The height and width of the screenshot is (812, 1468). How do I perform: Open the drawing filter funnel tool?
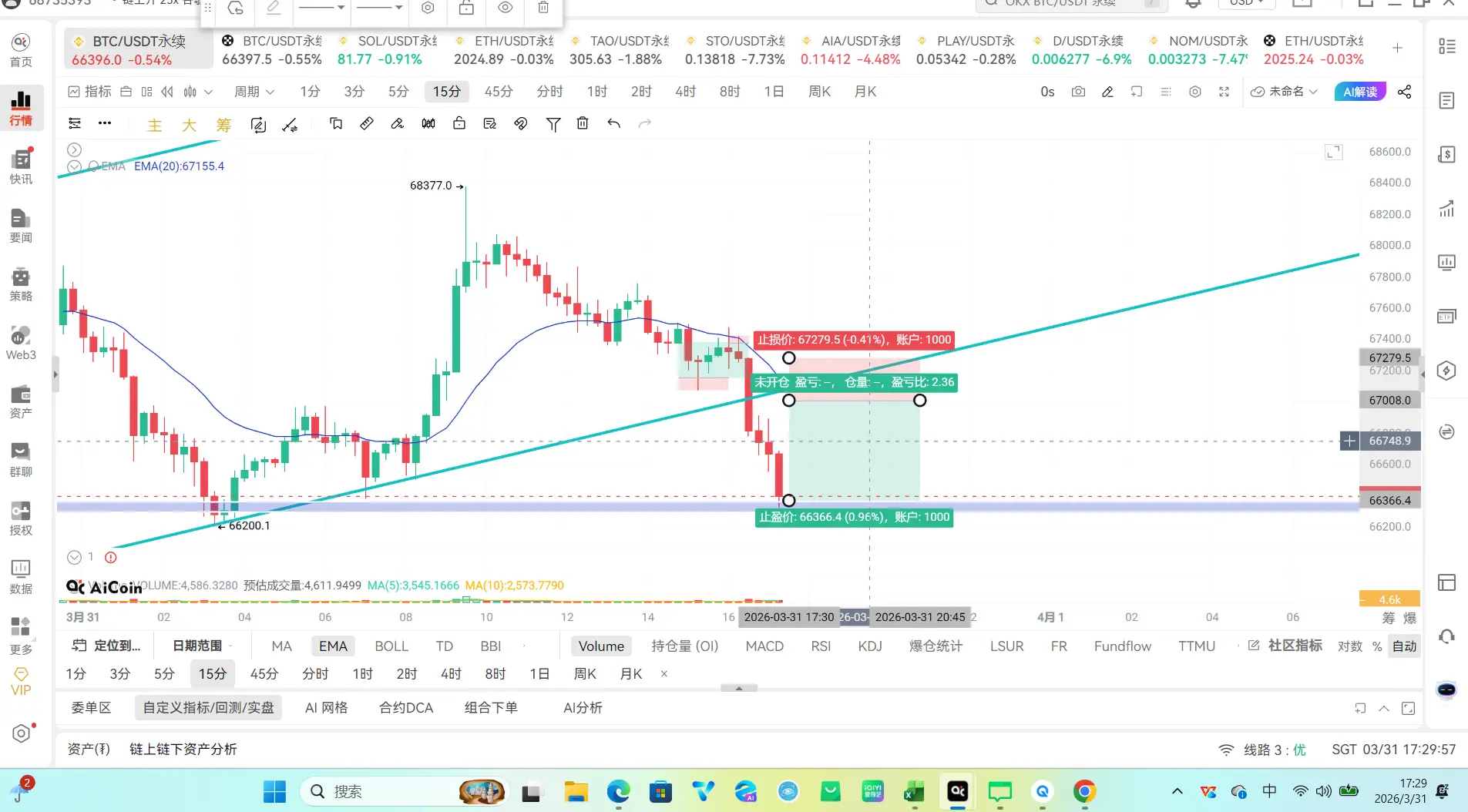(553, 124)
